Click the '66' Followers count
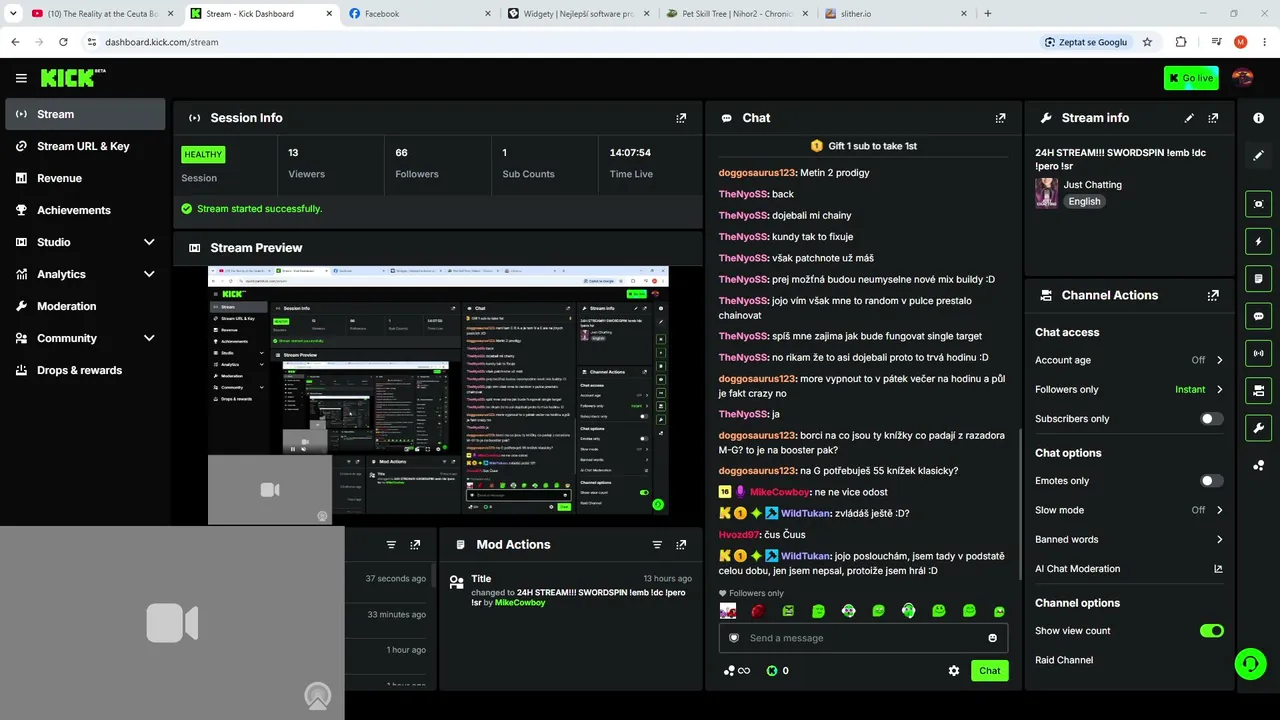This screenshot has width=1280, height=720. click(x=401, y=153)
